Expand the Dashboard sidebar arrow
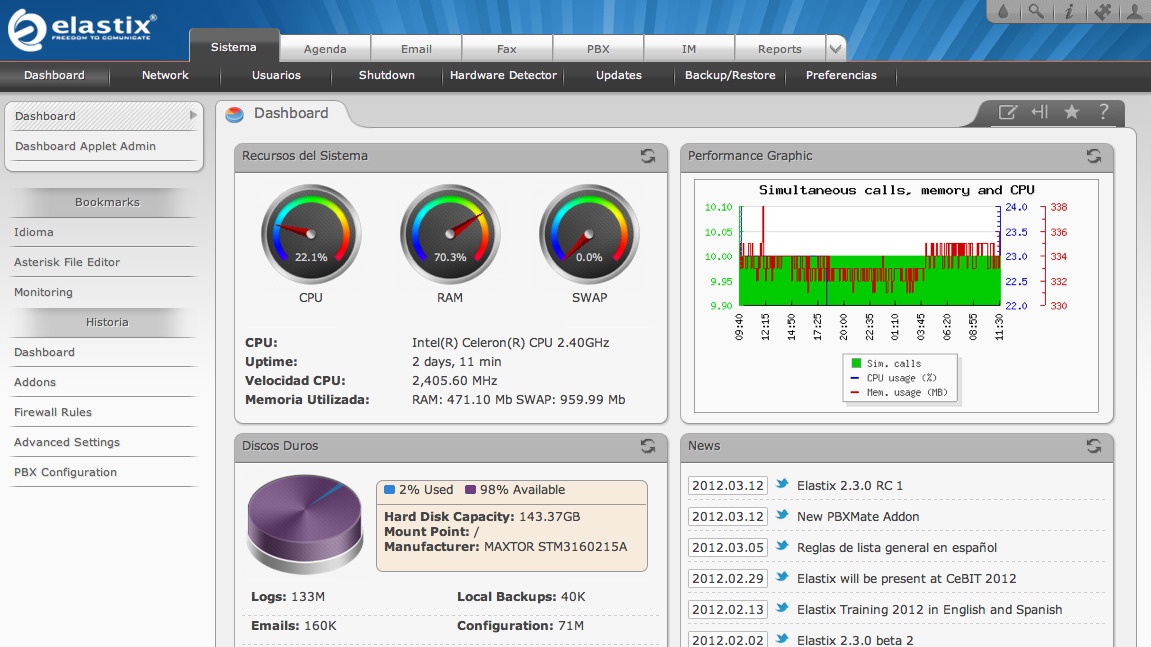The image size is (1151, 647). pos(192,115)
